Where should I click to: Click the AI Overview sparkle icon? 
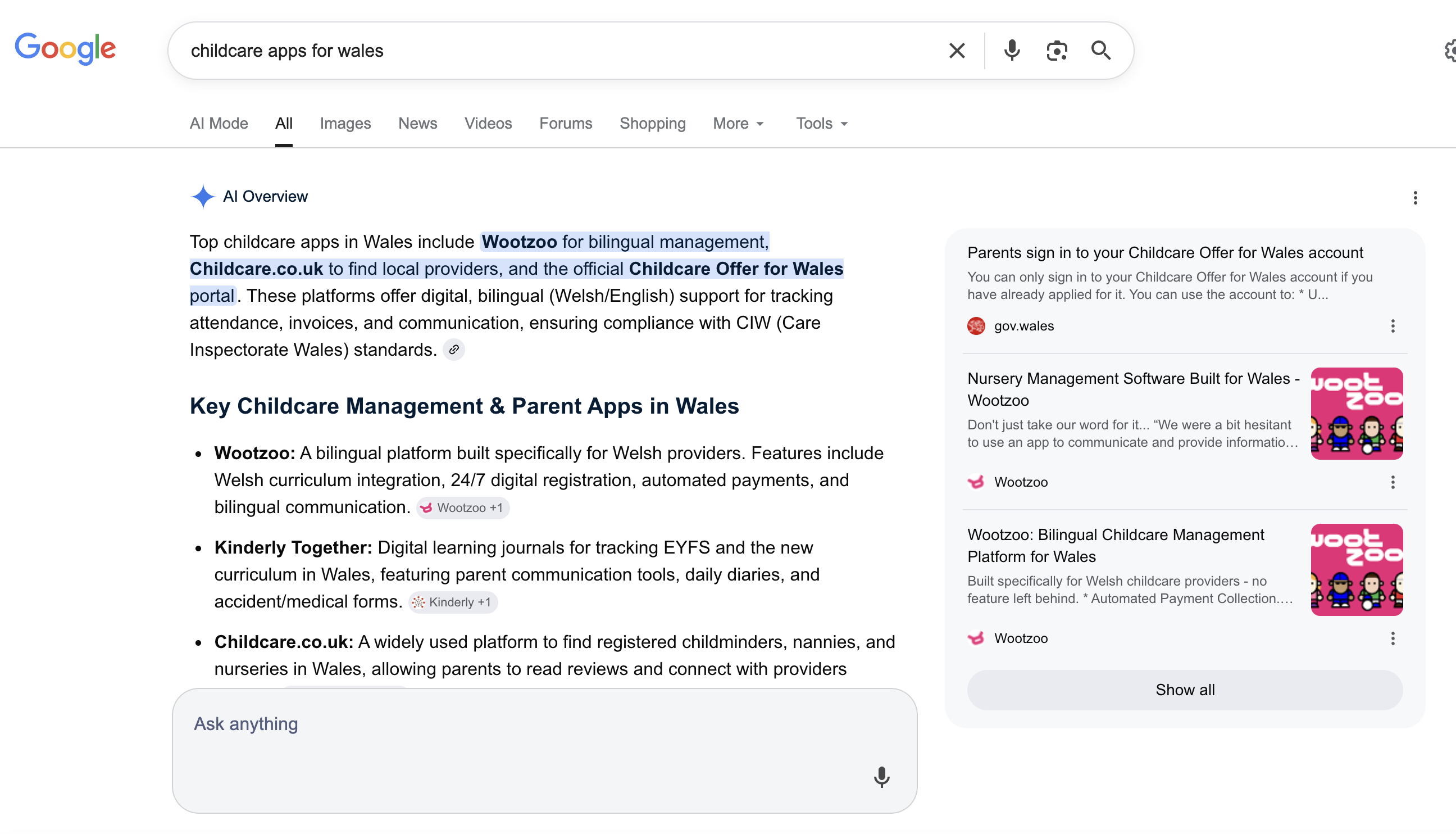[202, 197]
